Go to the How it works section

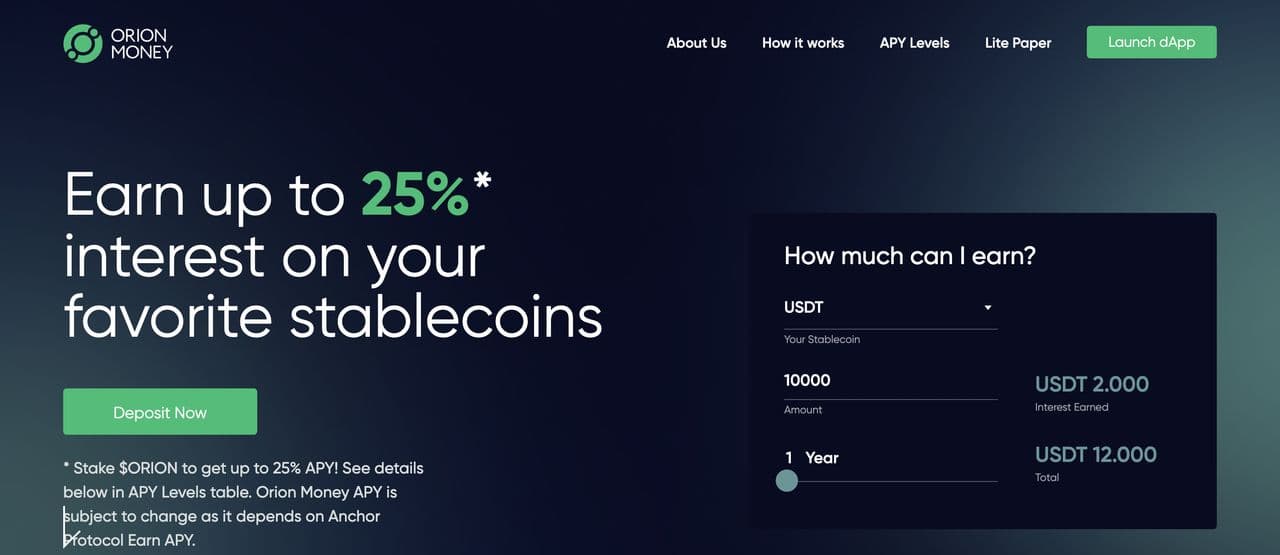(803, 43)
